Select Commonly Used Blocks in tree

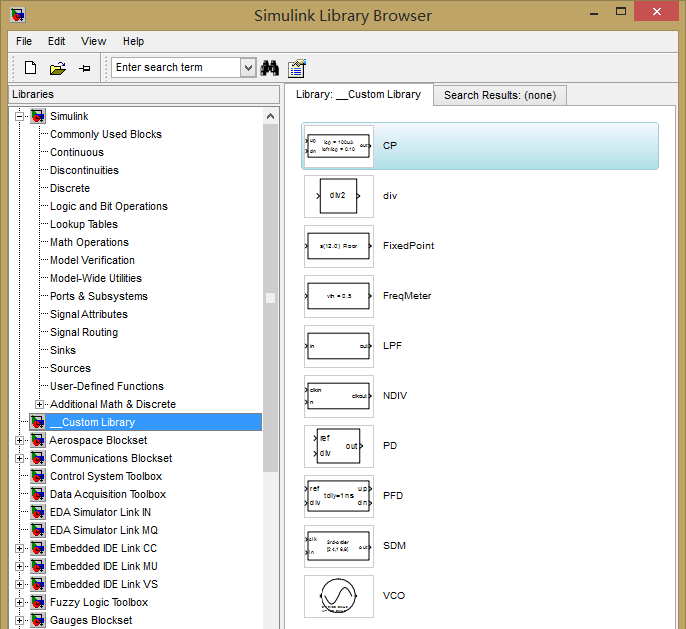[x=106, y=134]
